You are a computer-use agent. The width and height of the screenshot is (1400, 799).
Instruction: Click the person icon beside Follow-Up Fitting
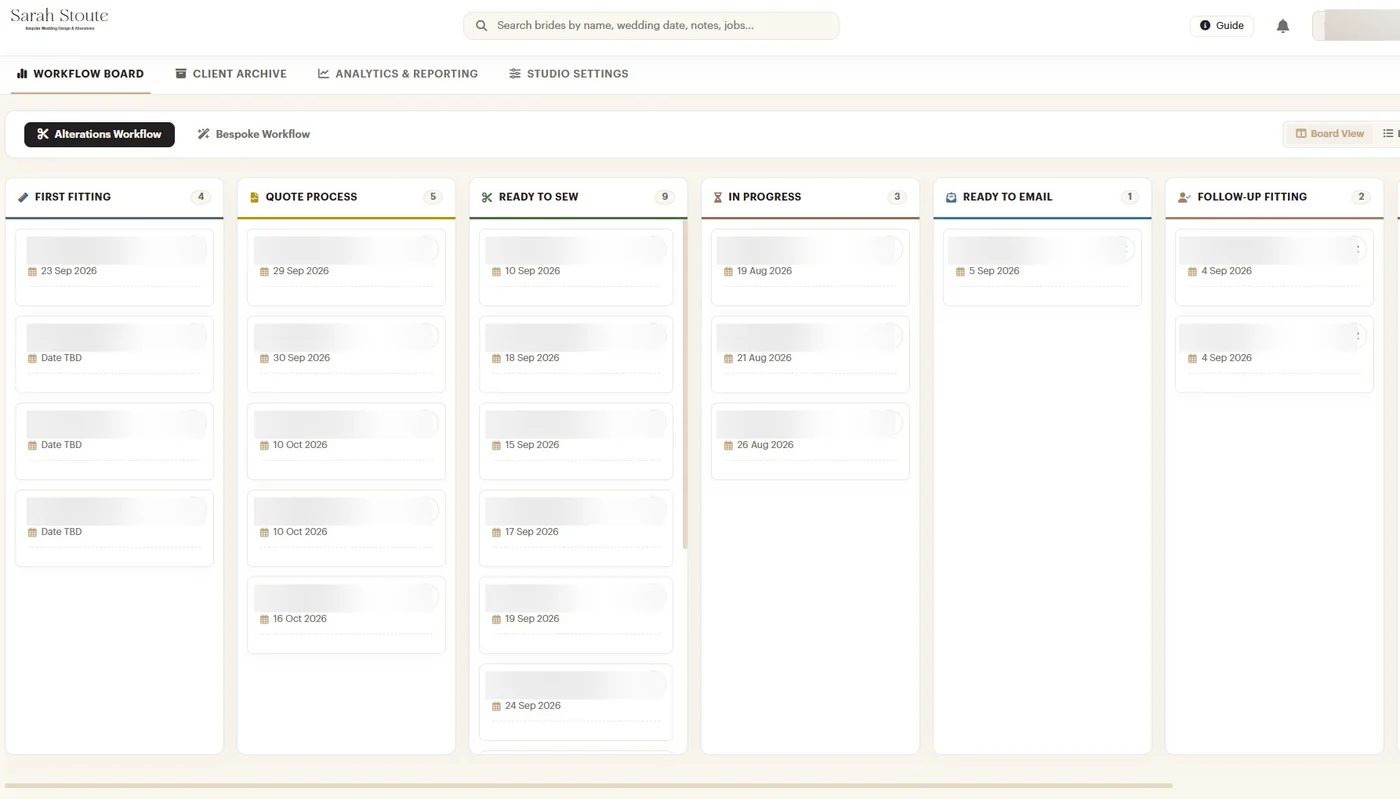(1184, 197)
